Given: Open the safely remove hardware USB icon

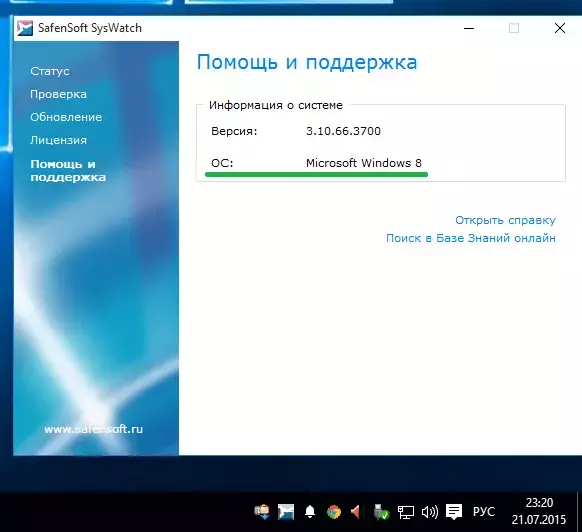Looking at the screenshot, I should coord(381,512).
